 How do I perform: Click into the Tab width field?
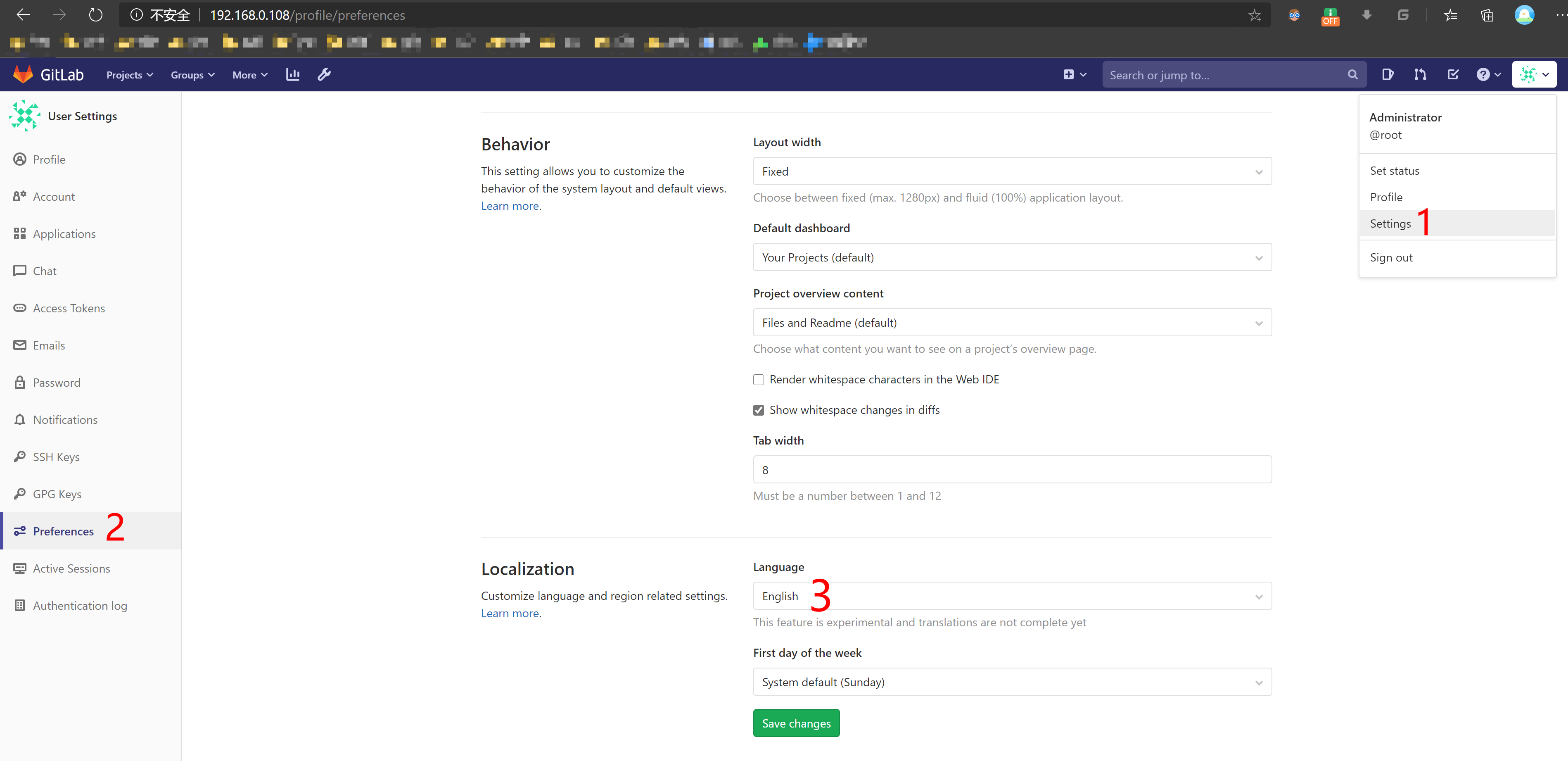[1012, 469]
